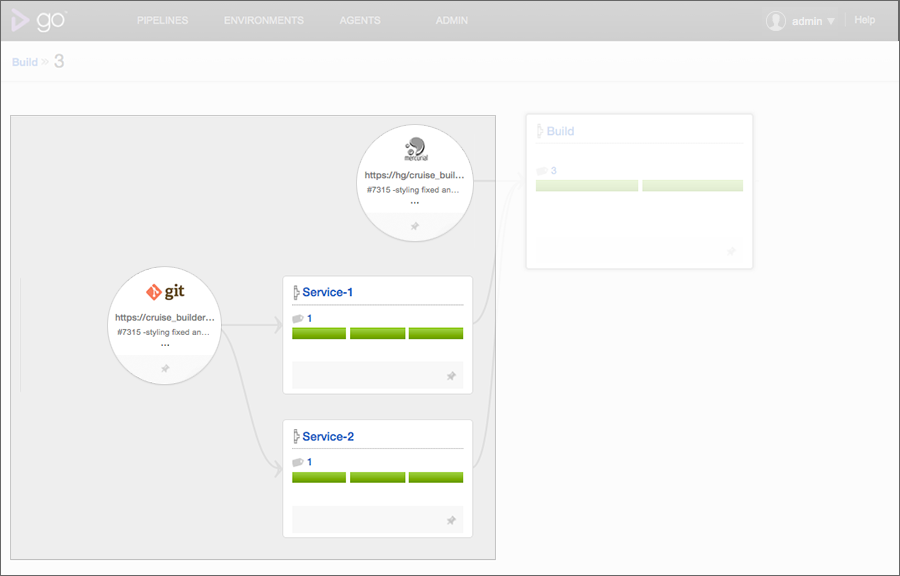900x576 pixels.
Task: Click the Mercurial material logo
Action: pyautogui.click(x=415, y=150)
